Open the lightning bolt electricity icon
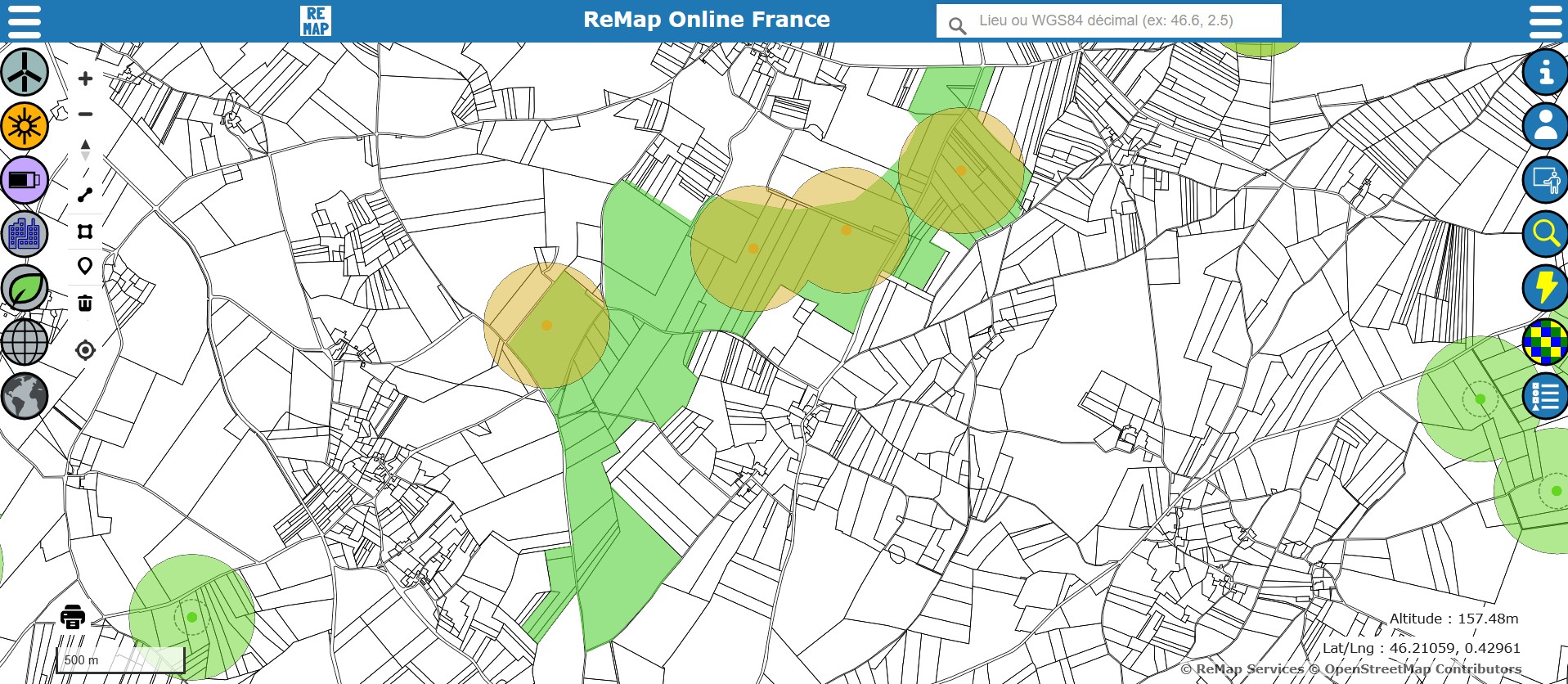 tap(1545, 288)
